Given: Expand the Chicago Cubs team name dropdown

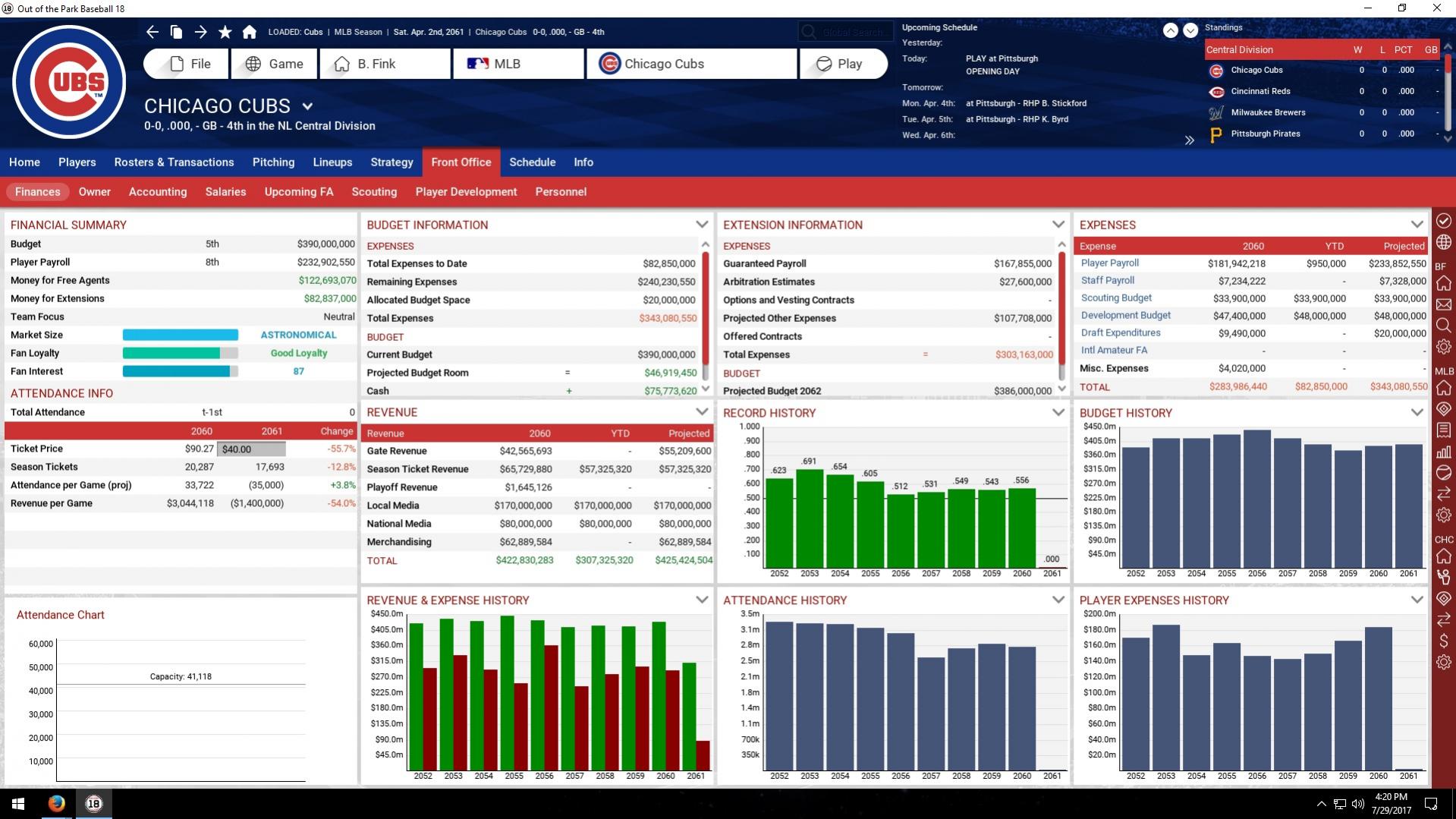Looking at the screenshot, I should tap(307, 106).
